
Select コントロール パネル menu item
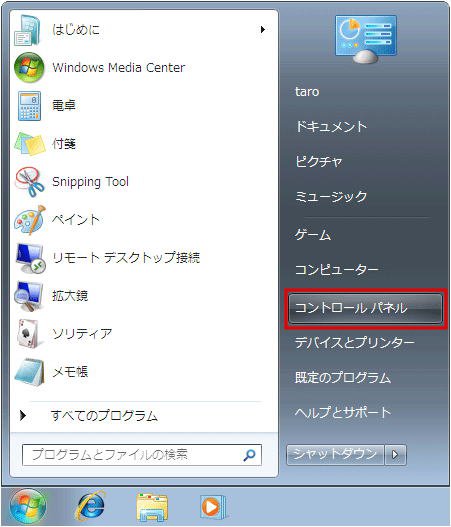point(366,308)
